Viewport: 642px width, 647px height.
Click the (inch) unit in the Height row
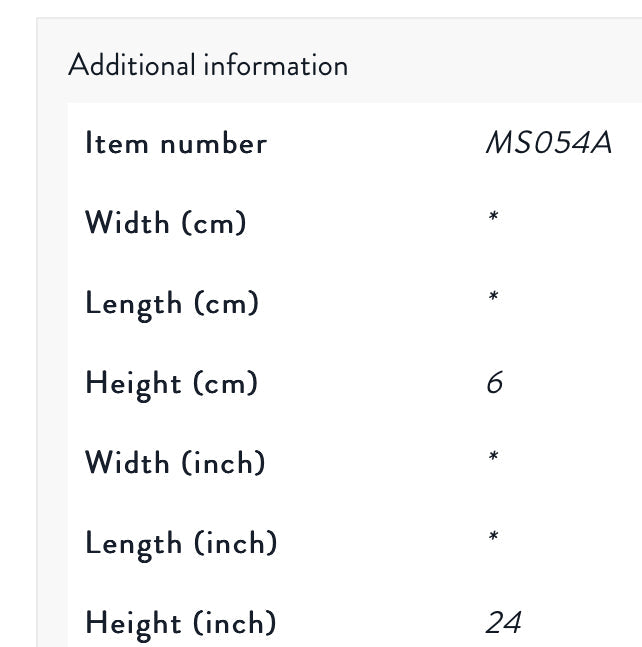coord(235,623)
